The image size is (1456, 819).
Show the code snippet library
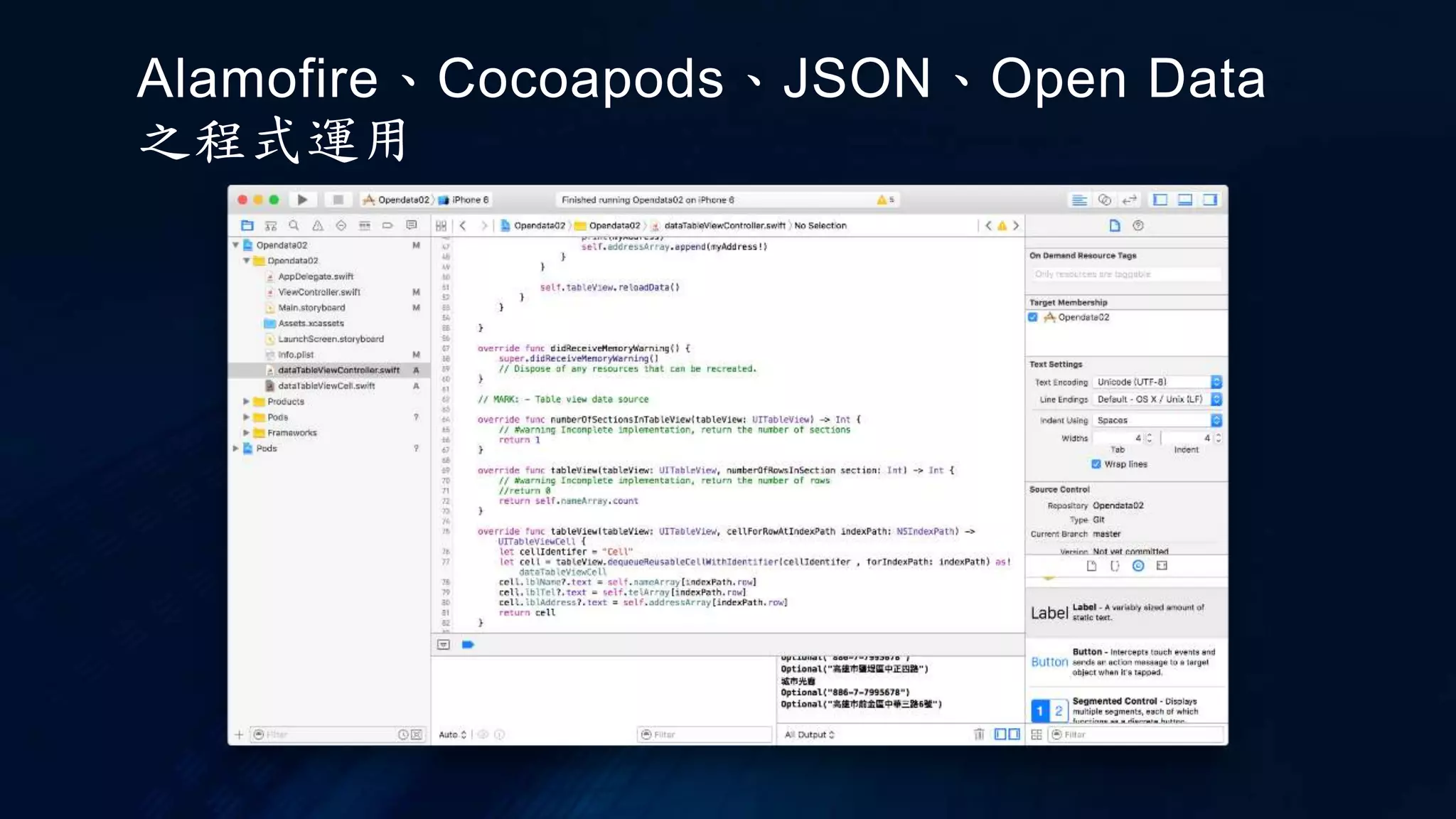point(1115,566)
